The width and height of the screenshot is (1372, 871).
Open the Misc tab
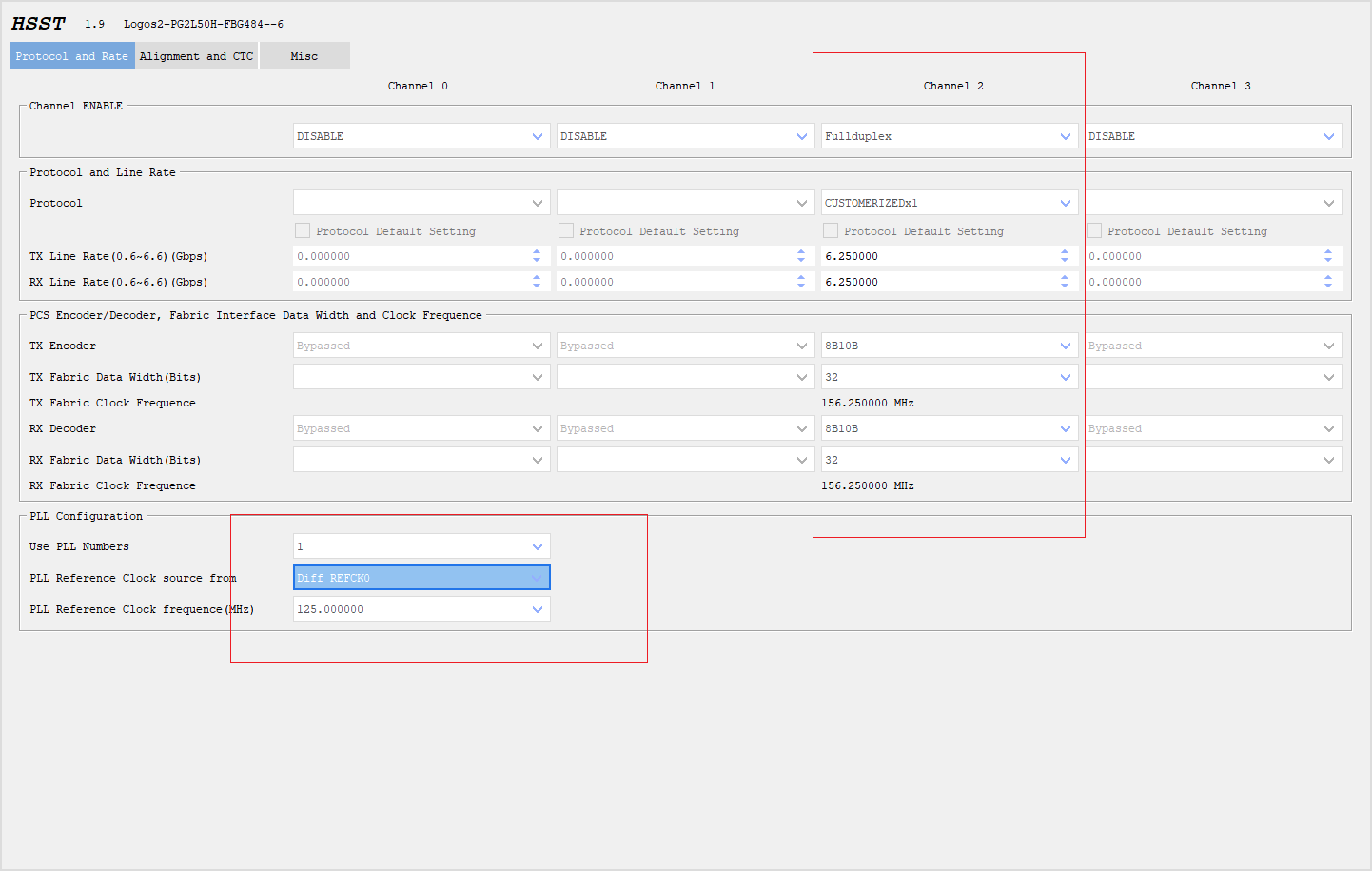(304, 55)
